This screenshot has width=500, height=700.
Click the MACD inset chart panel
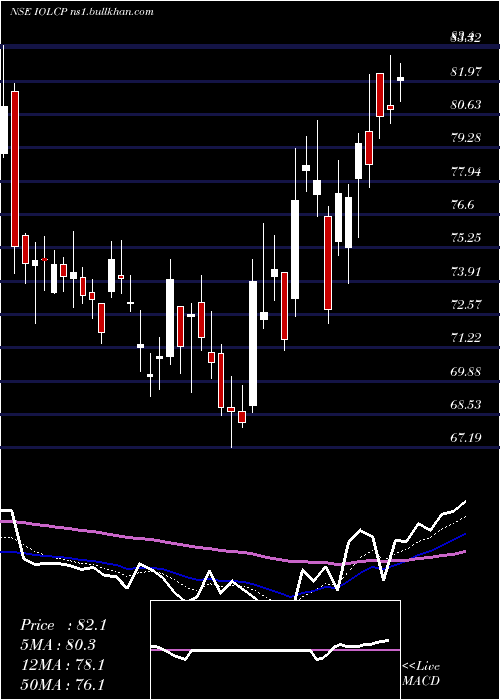275,650
